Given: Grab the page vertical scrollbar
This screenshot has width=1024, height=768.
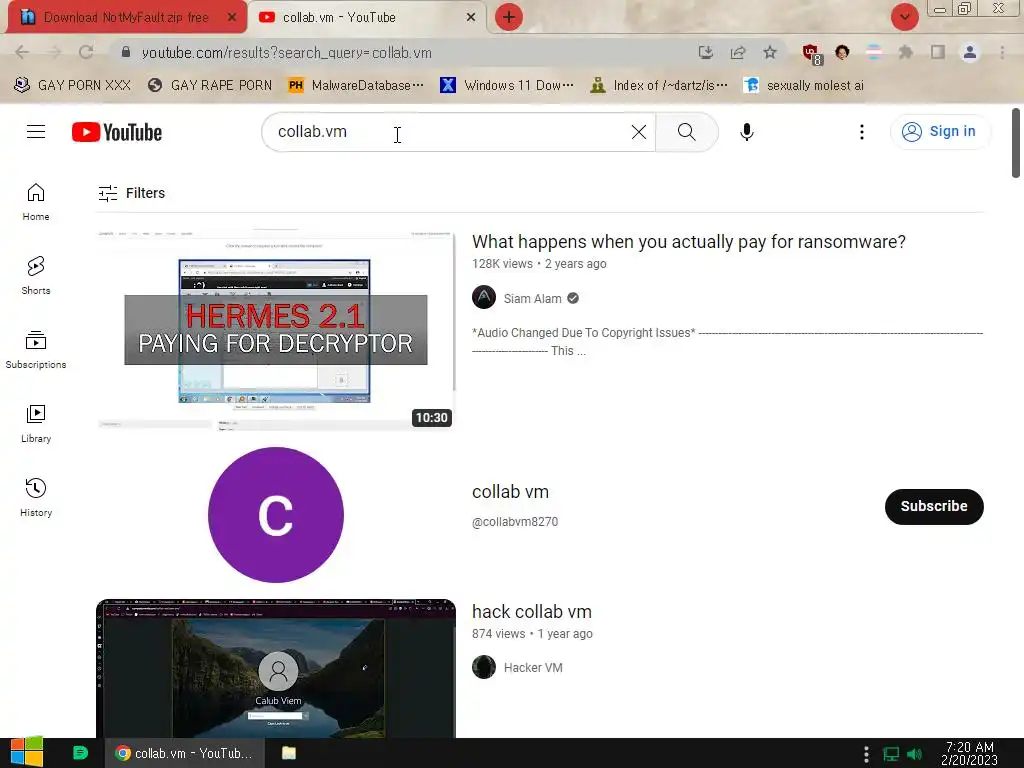Looking at the screenshot, I should [1016, 143].
